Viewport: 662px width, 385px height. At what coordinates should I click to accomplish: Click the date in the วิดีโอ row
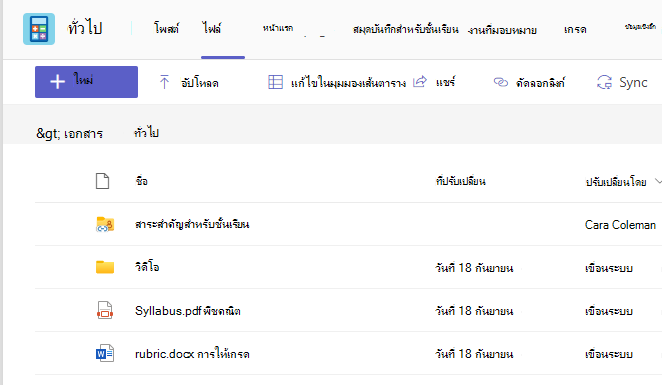pos(474,268)
